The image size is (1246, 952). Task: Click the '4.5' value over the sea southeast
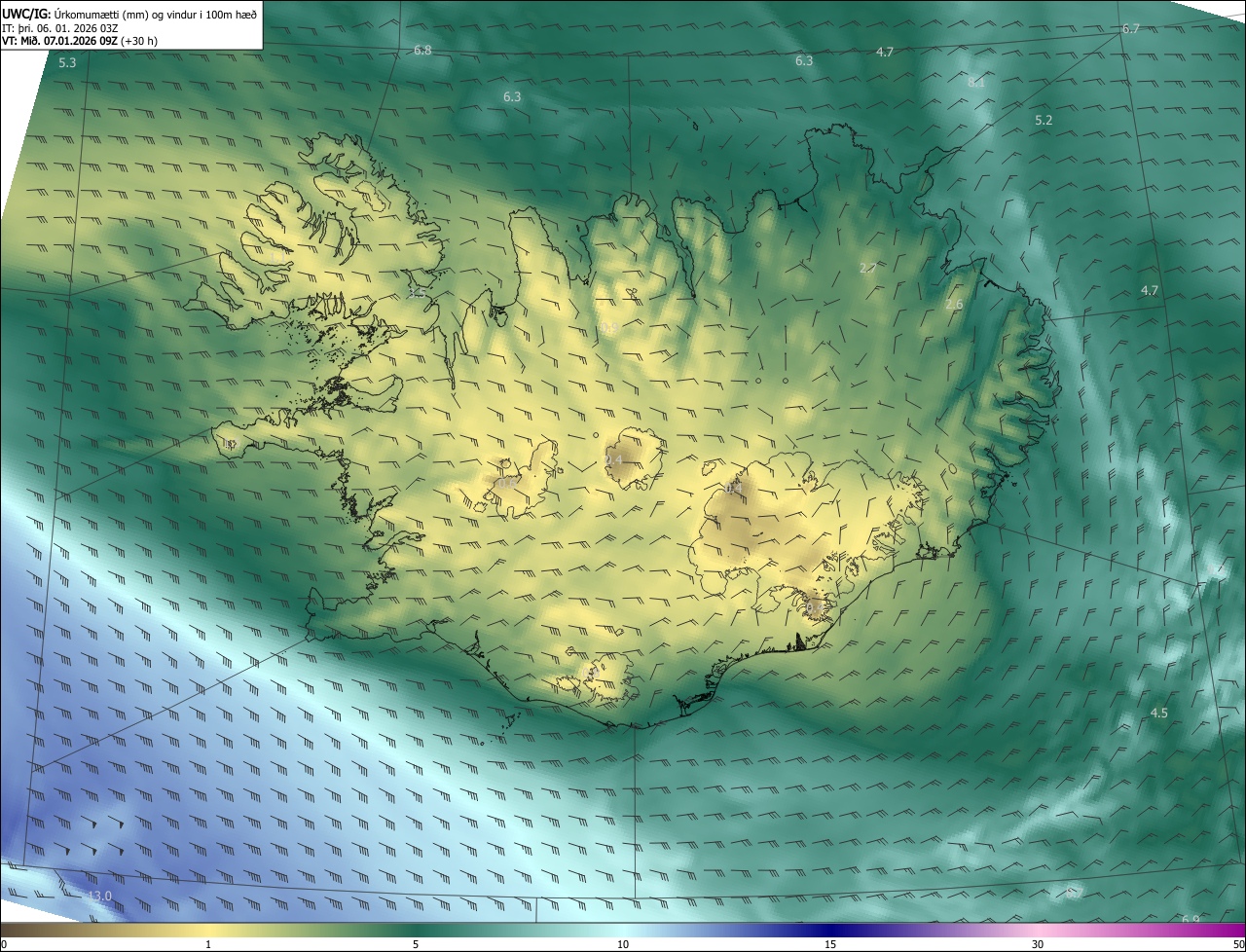pyautogui.click(x=1158, y=714)
